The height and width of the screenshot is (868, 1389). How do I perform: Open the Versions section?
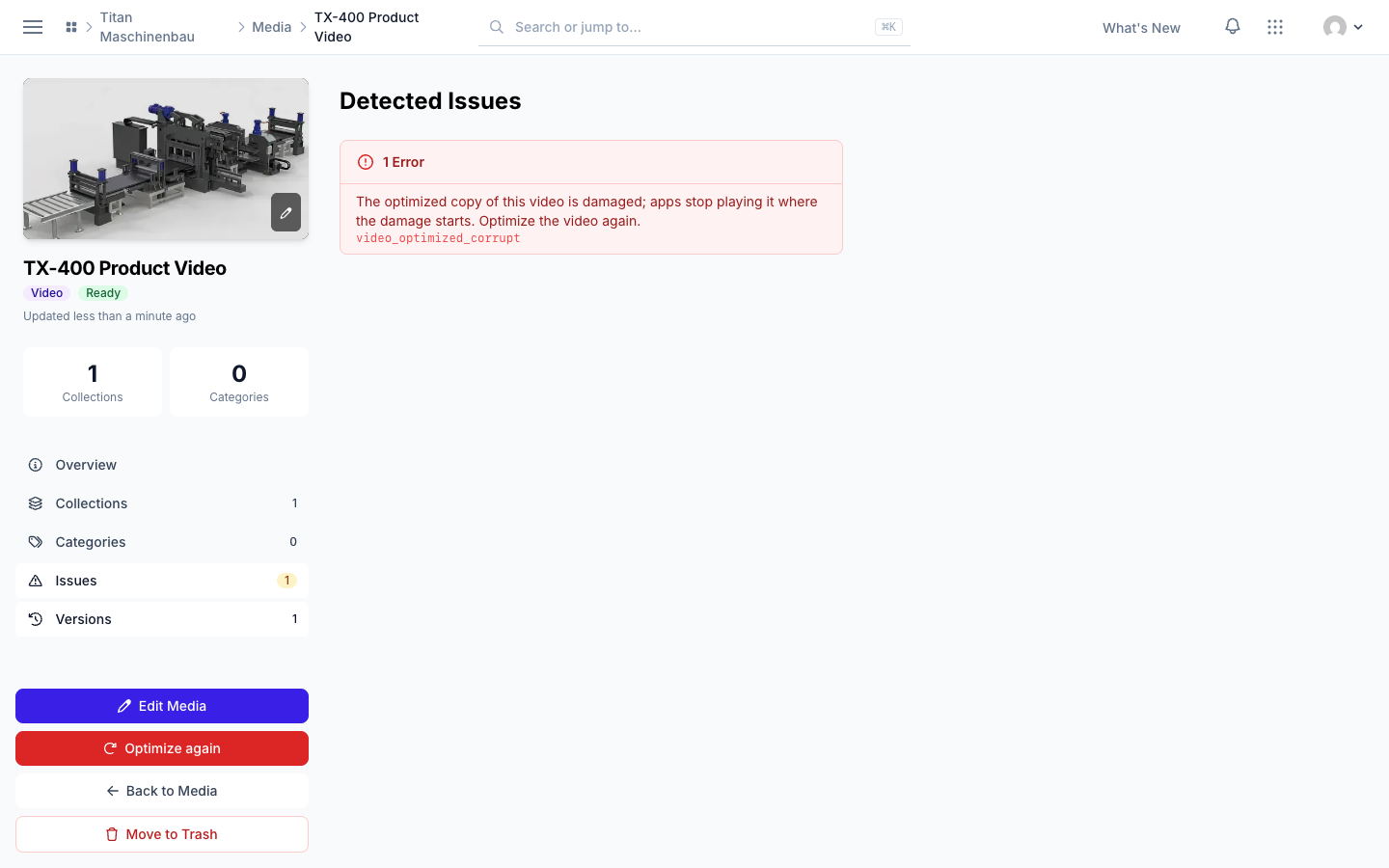[x=162, y=619]
